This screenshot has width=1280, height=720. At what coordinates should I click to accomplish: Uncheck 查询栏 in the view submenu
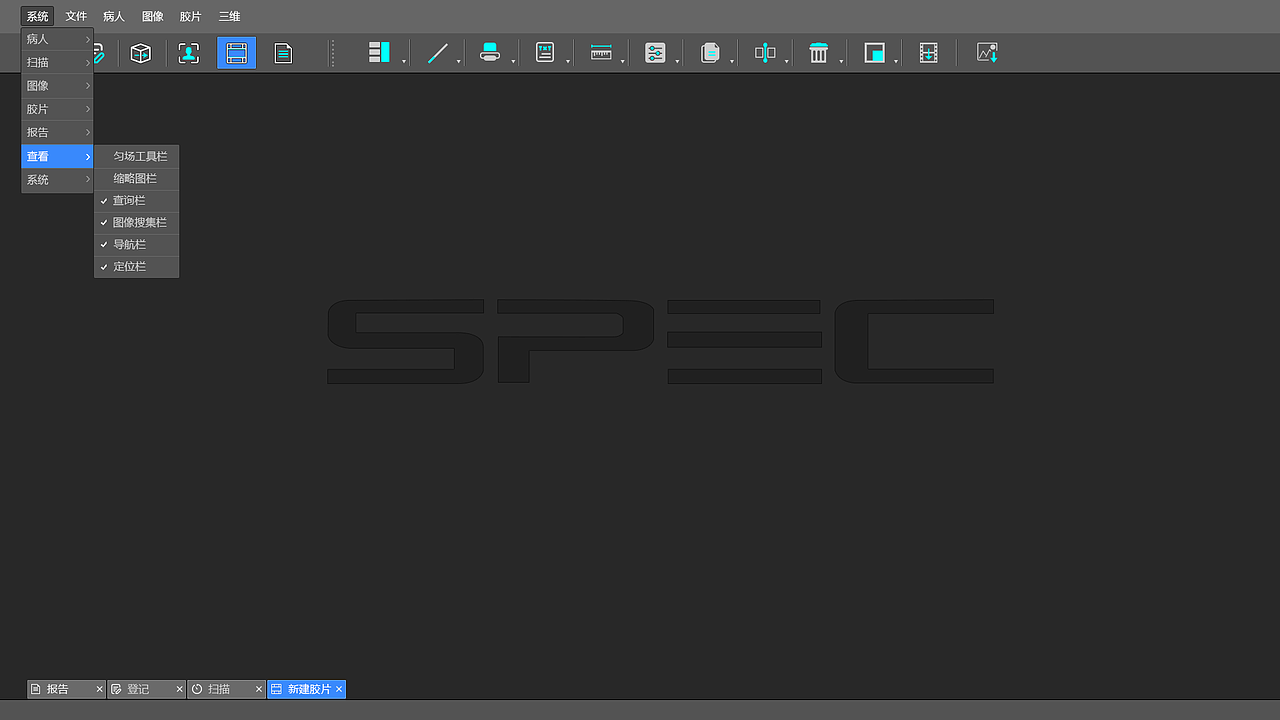[x=137, y=201]
